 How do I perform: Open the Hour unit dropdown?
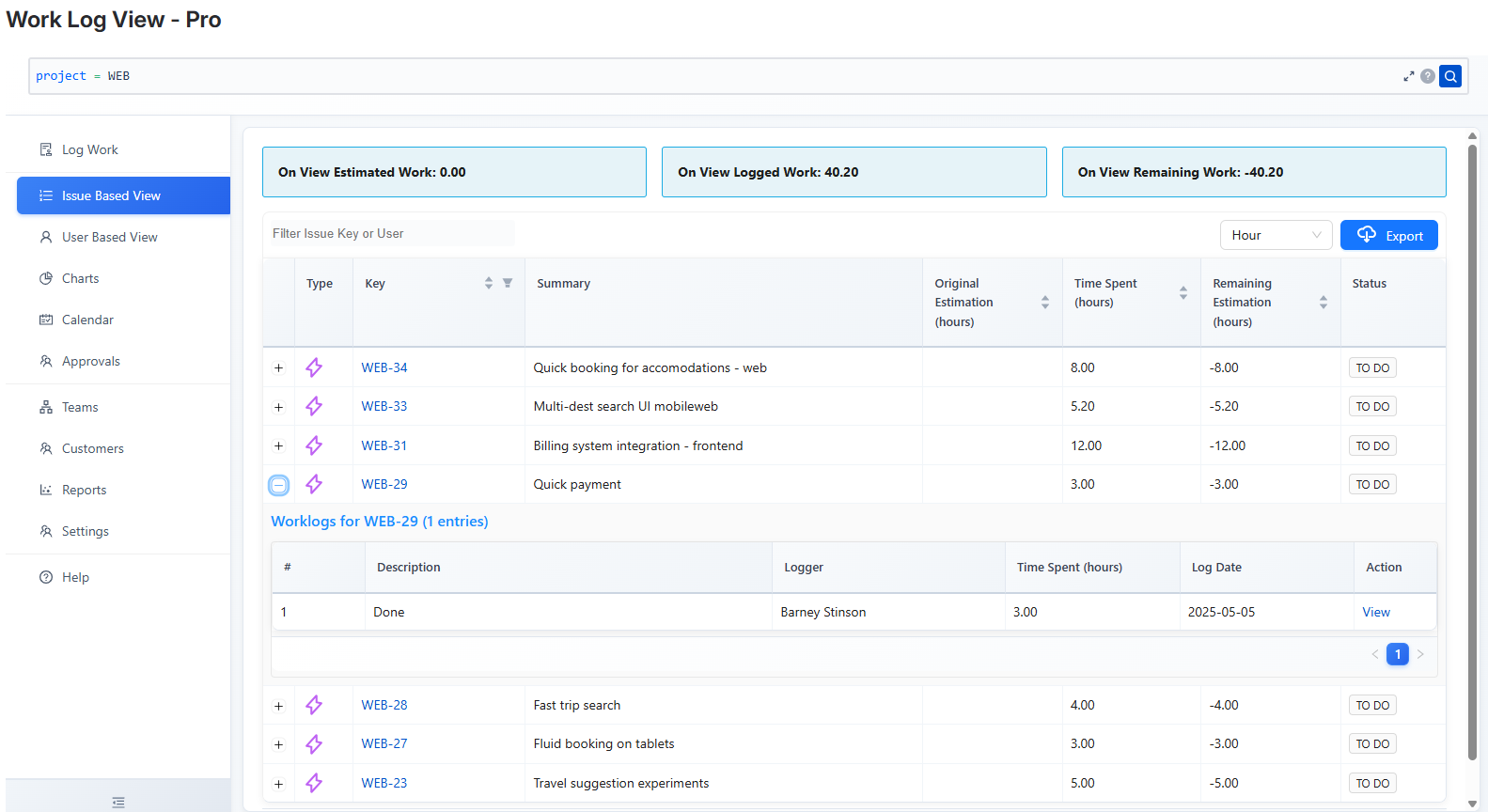1275,235
